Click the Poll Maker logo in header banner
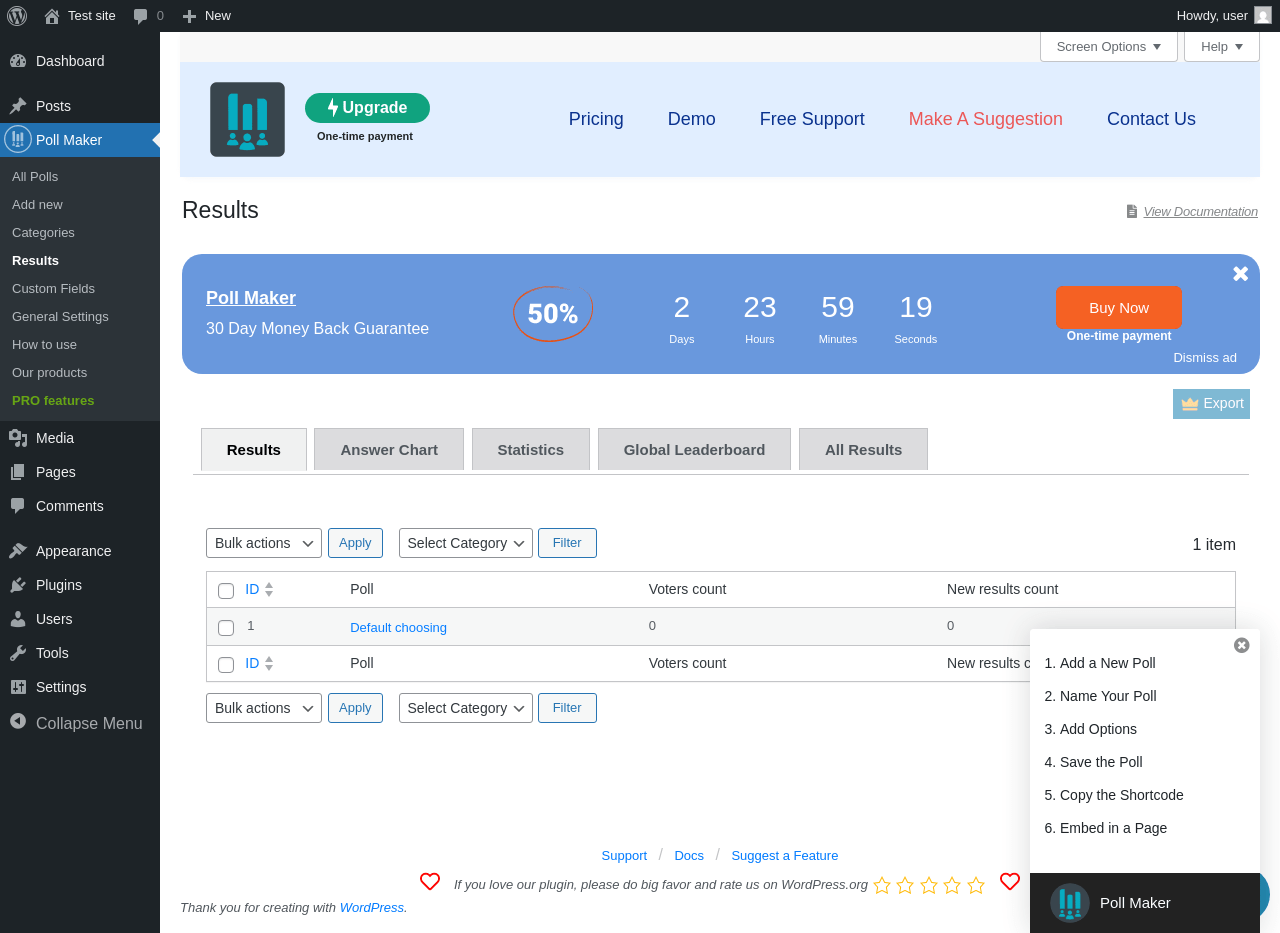The width and height of the screenshot is (1280, 933). tap(247, 119)
